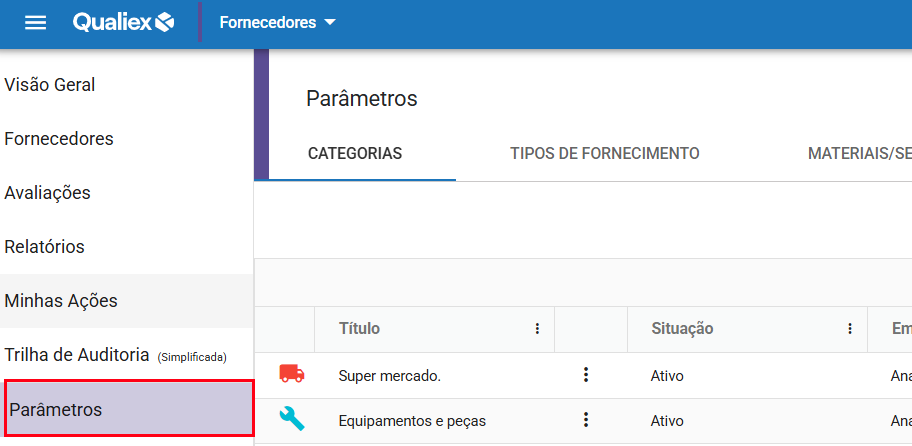Select Minhas Ações in sidebar
The width and height of the screenshot is (912, 446).
point(61,301)
